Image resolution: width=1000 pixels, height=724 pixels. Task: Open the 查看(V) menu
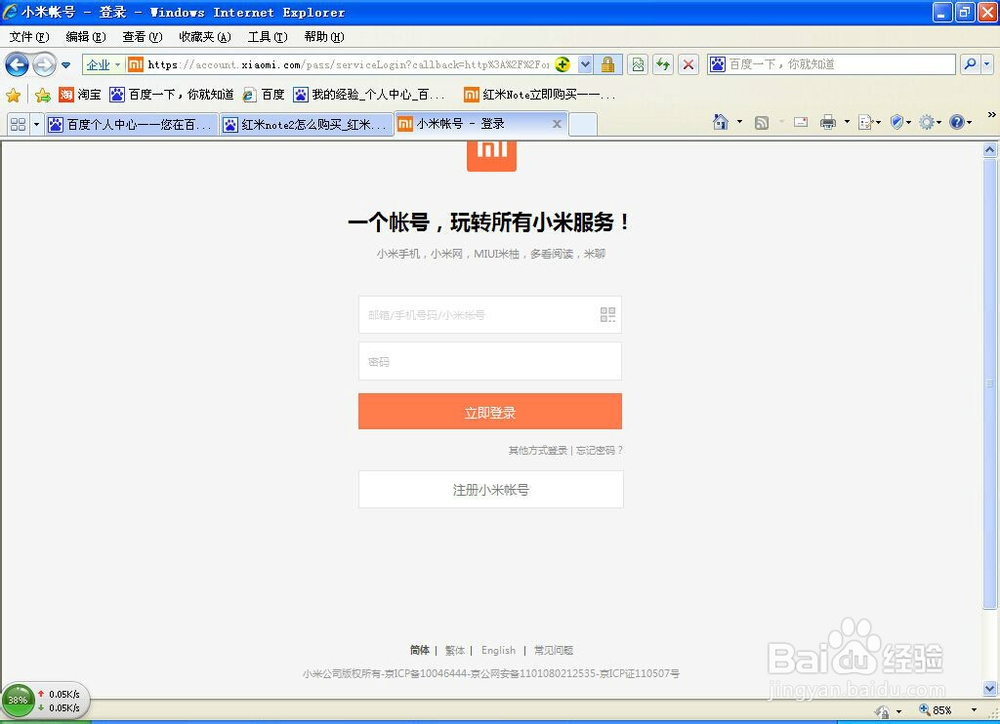142,37
